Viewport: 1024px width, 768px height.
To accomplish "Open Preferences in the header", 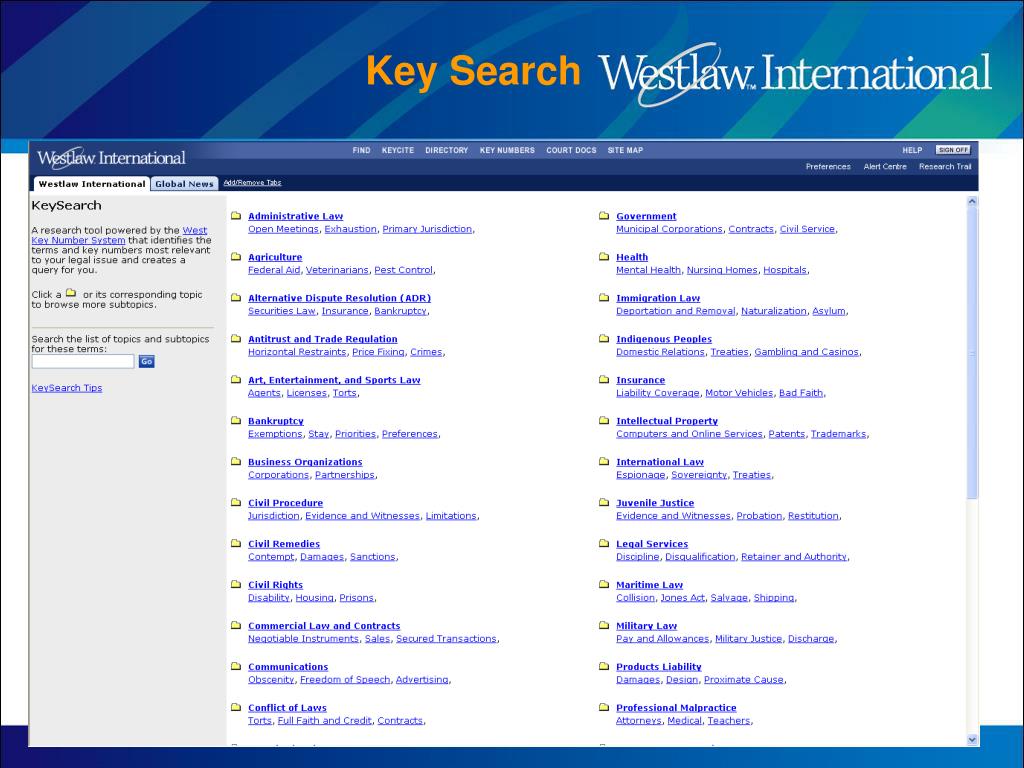I will pyautogui.click(x=828, y=167).
